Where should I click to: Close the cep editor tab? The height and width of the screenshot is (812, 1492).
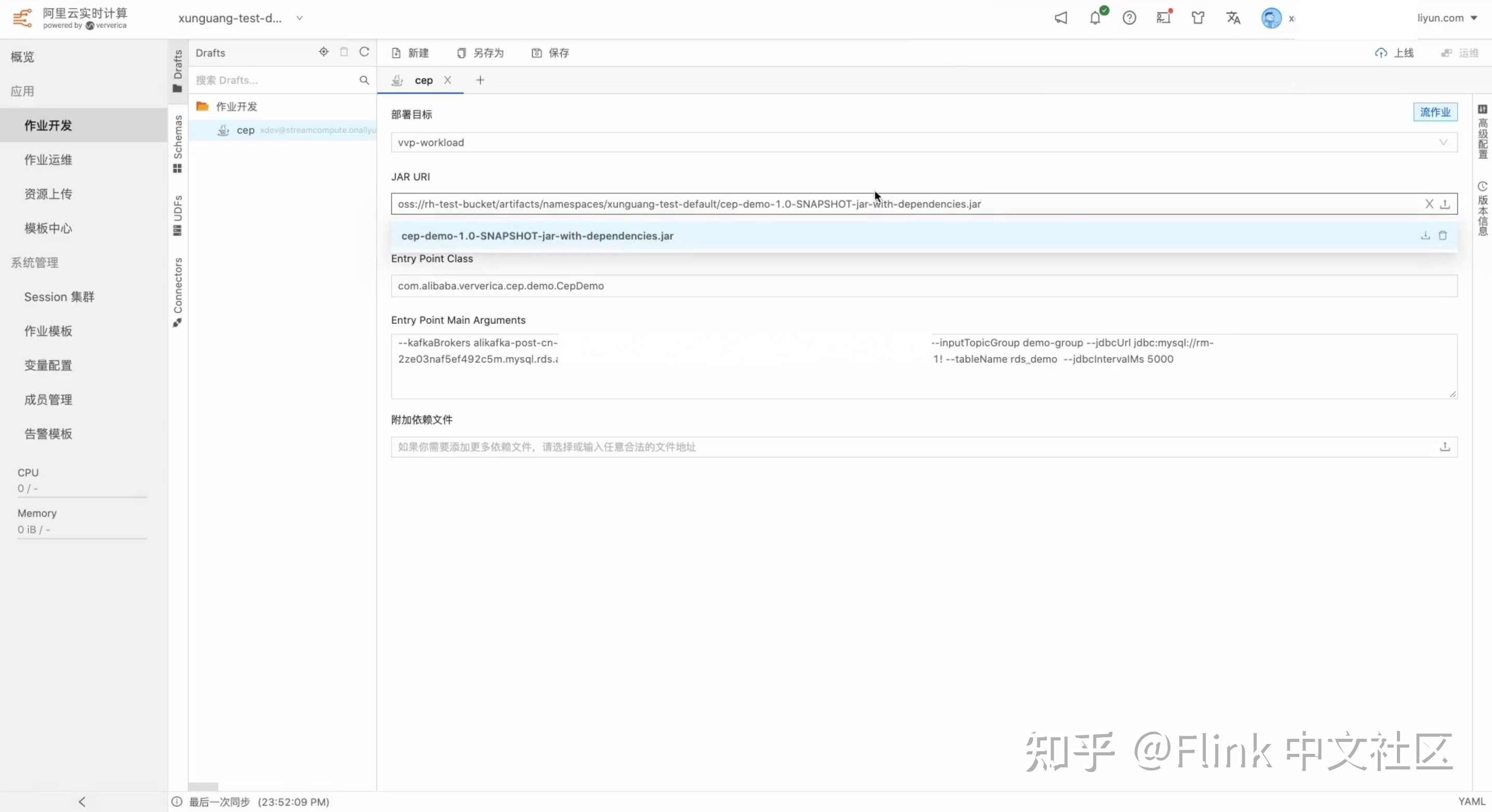447,80
